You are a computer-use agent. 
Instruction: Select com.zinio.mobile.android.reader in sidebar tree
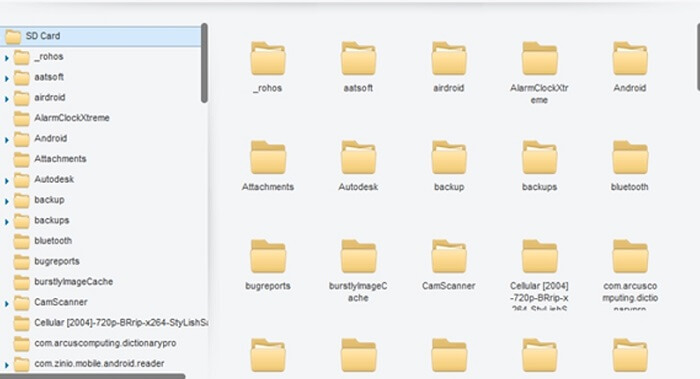click(89, 364)
